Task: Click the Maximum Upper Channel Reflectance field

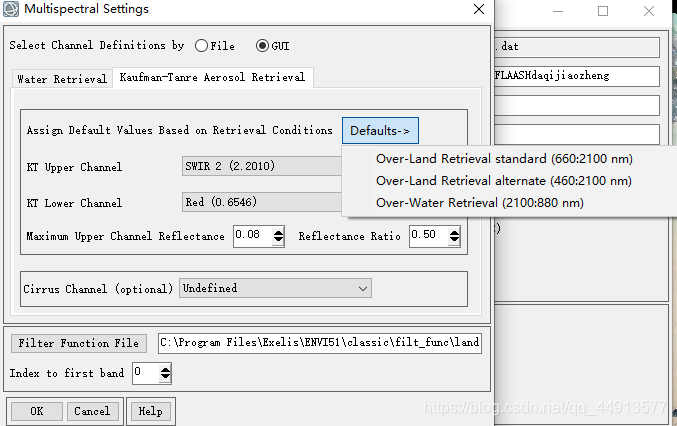Action: coord(253,236)
